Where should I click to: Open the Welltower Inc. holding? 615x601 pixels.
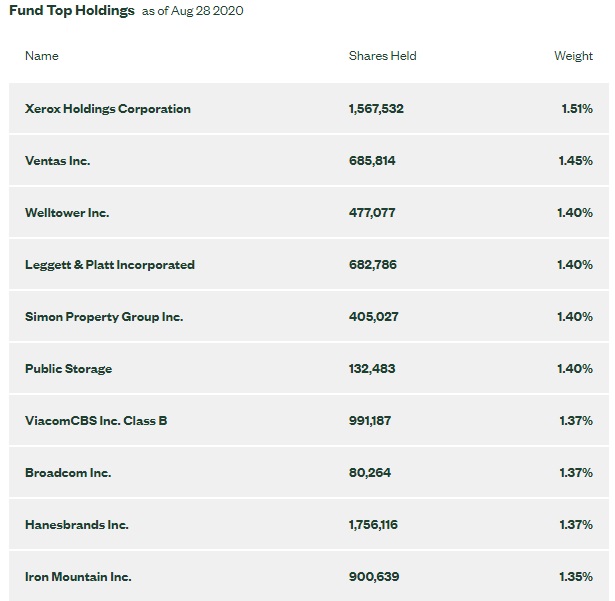coord(67,213)
